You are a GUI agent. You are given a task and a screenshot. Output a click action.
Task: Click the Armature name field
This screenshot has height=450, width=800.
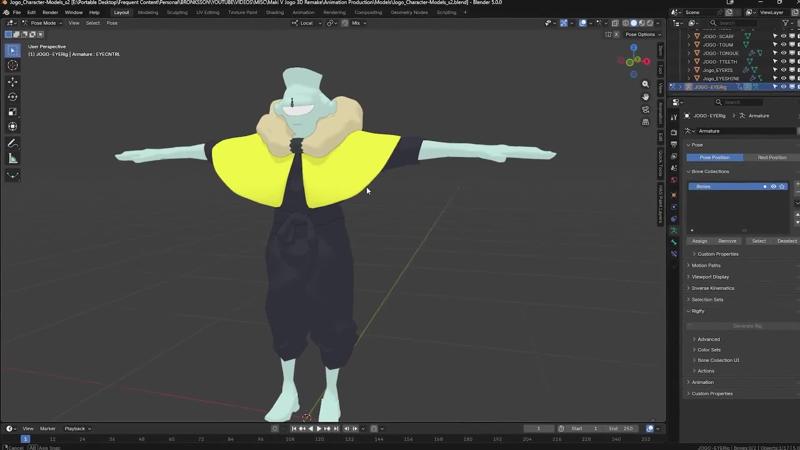745,131
